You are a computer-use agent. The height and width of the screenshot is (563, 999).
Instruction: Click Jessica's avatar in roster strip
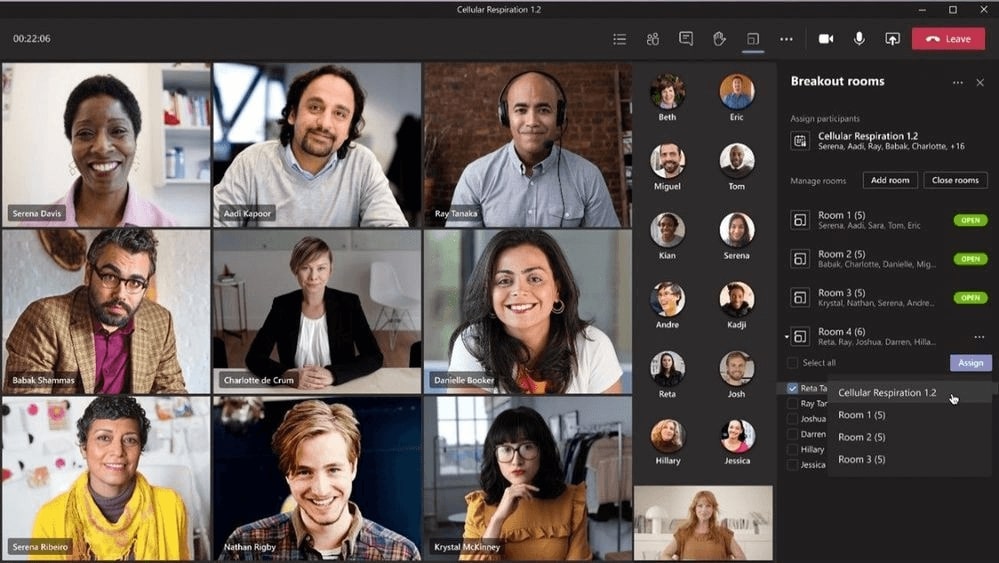[x=737, y=436]
